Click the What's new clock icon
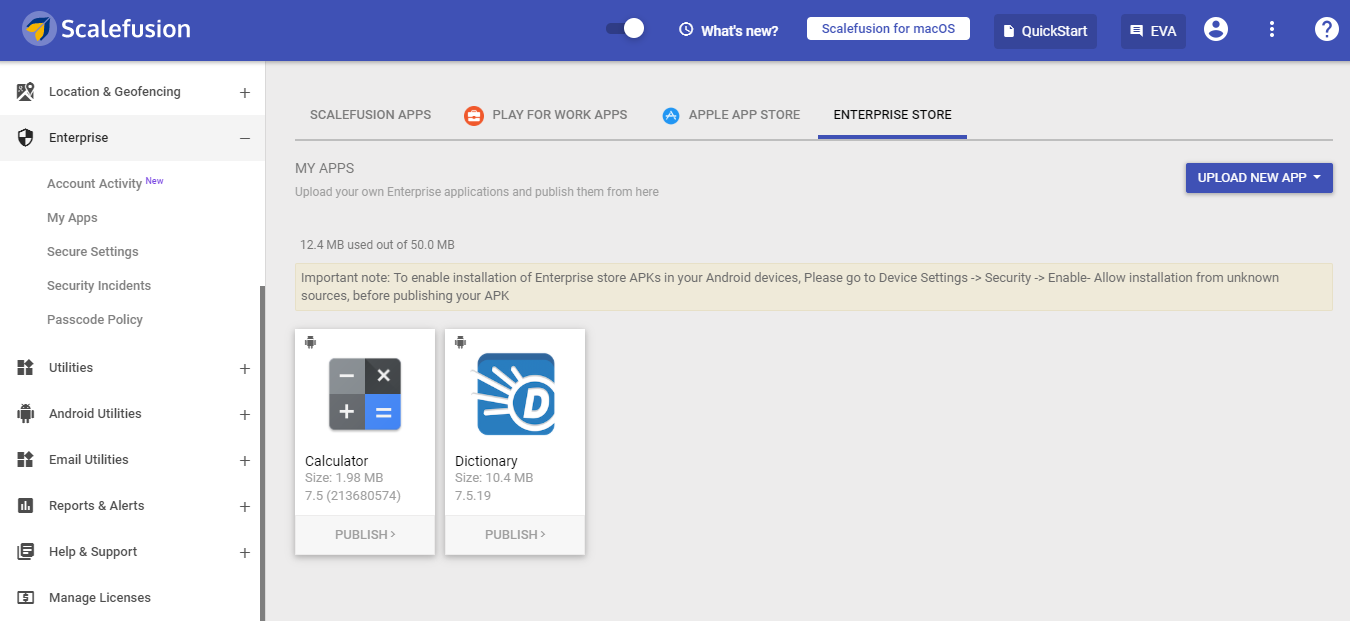The width and height of the screenshot is (1350, 621). [686, 30]
